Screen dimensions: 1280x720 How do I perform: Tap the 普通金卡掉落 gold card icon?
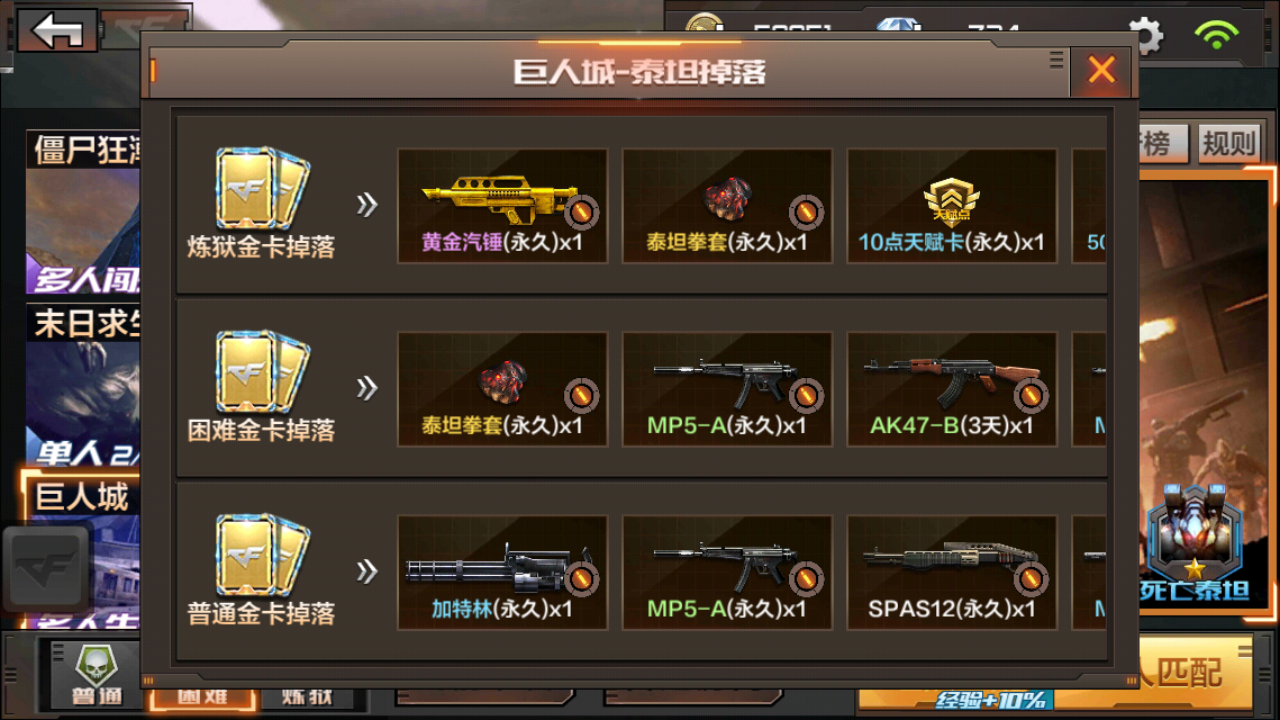pos(262,554)
